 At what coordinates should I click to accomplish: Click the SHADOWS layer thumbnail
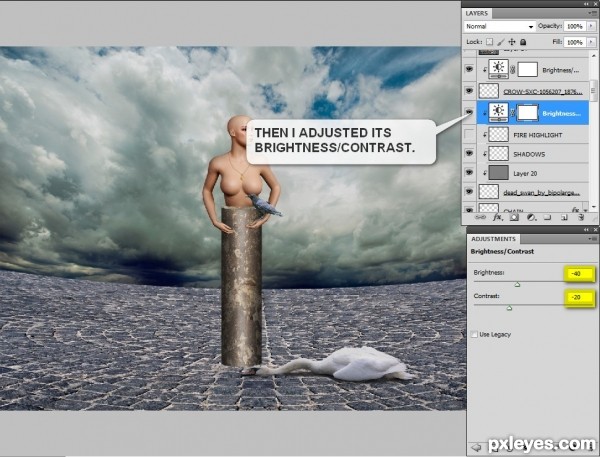pyautogui.click(x=499, y=153)
